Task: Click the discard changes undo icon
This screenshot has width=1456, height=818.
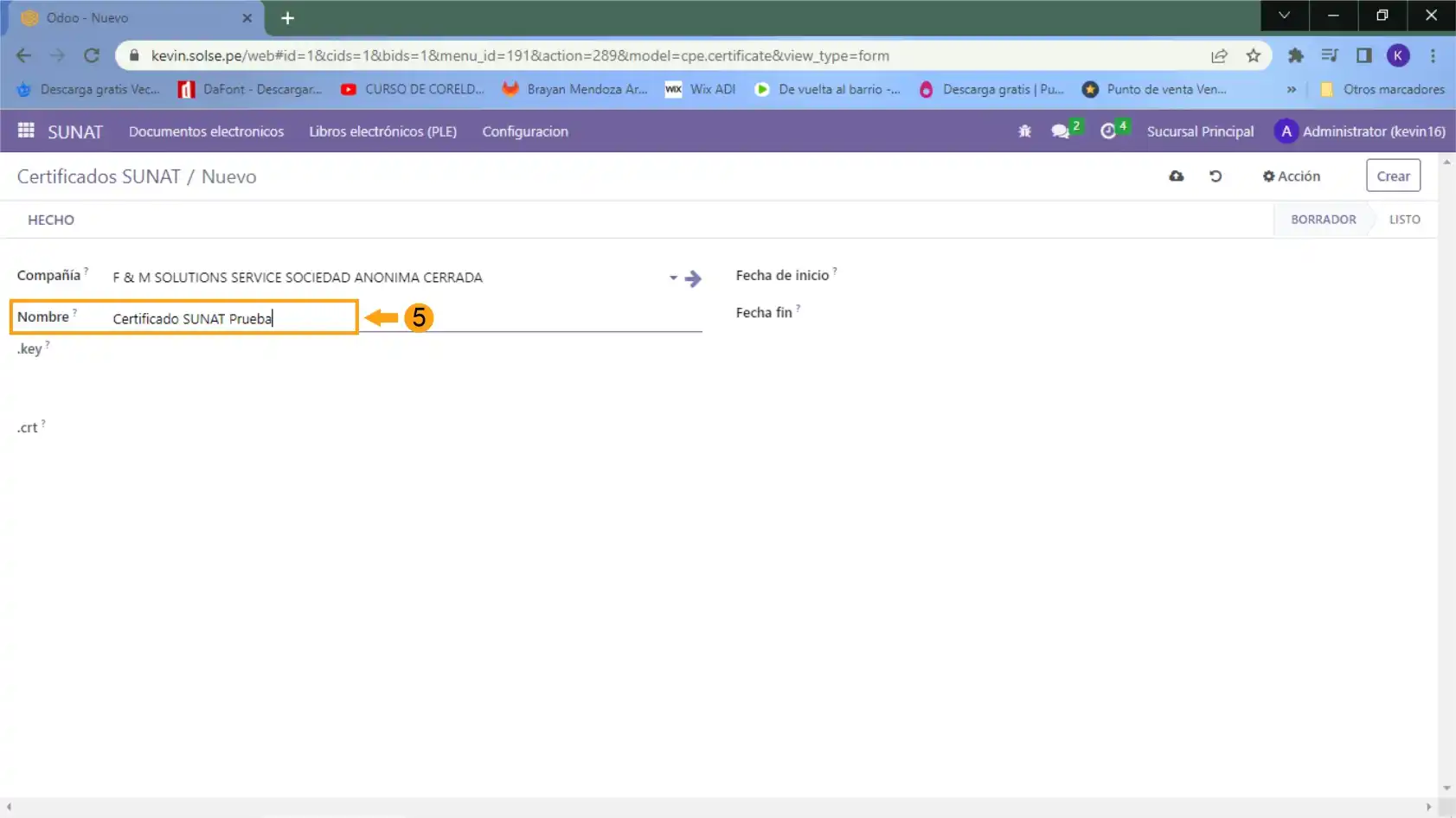Action: pos(1215,176)
